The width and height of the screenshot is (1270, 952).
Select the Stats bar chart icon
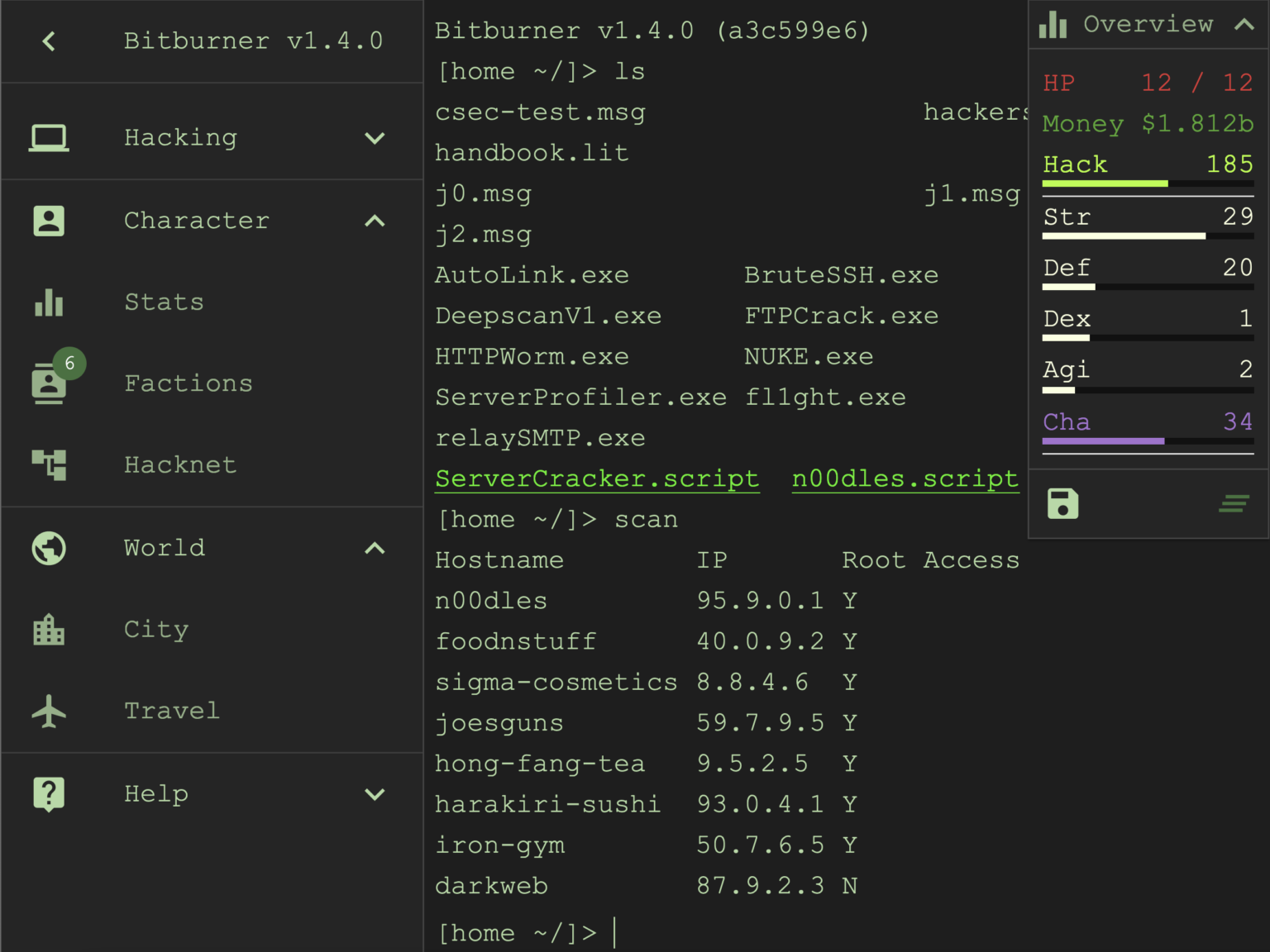tap(49, 303)
